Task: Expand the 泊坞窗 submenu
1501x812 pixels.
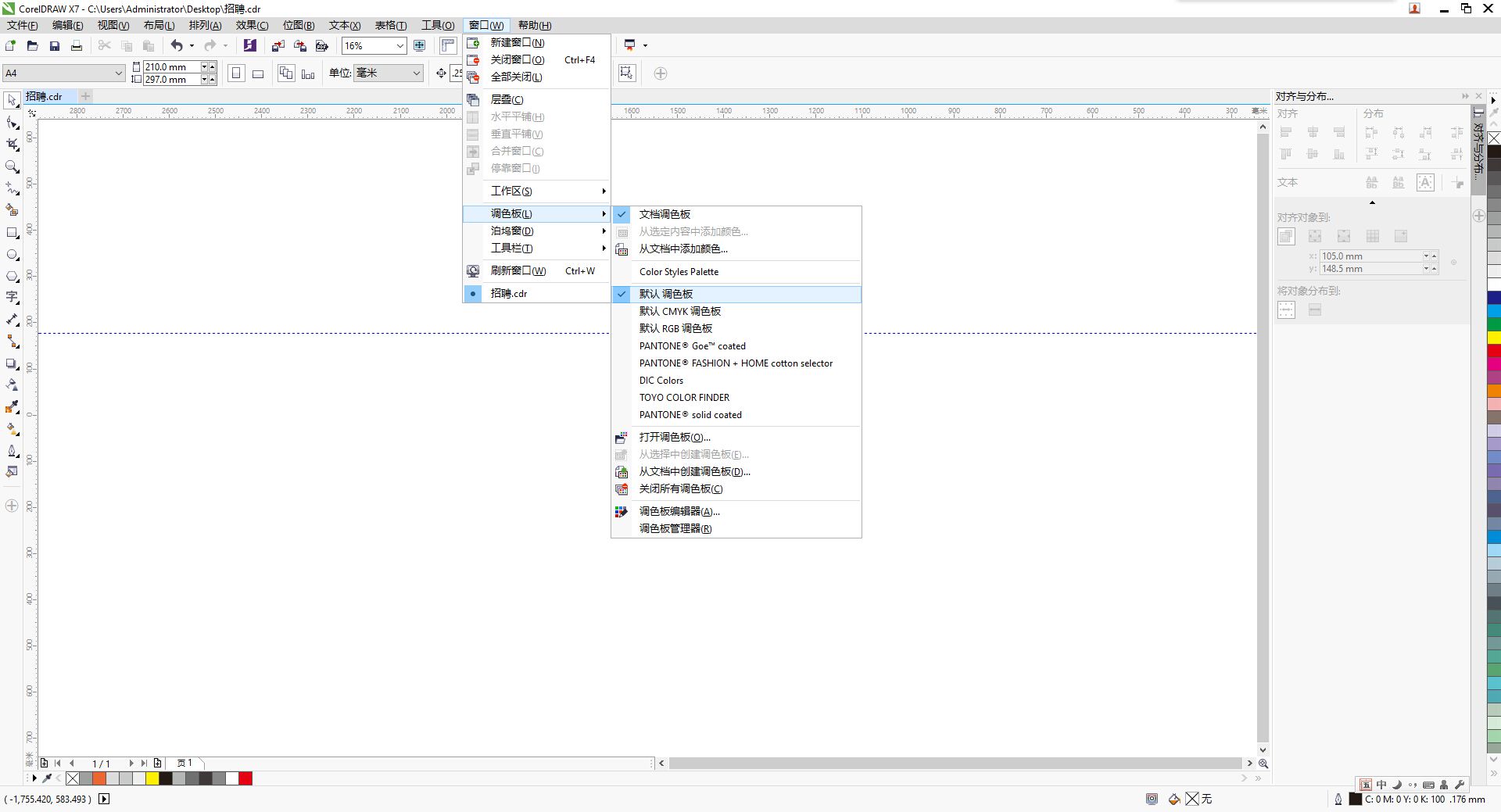Action: pos(536,231)
